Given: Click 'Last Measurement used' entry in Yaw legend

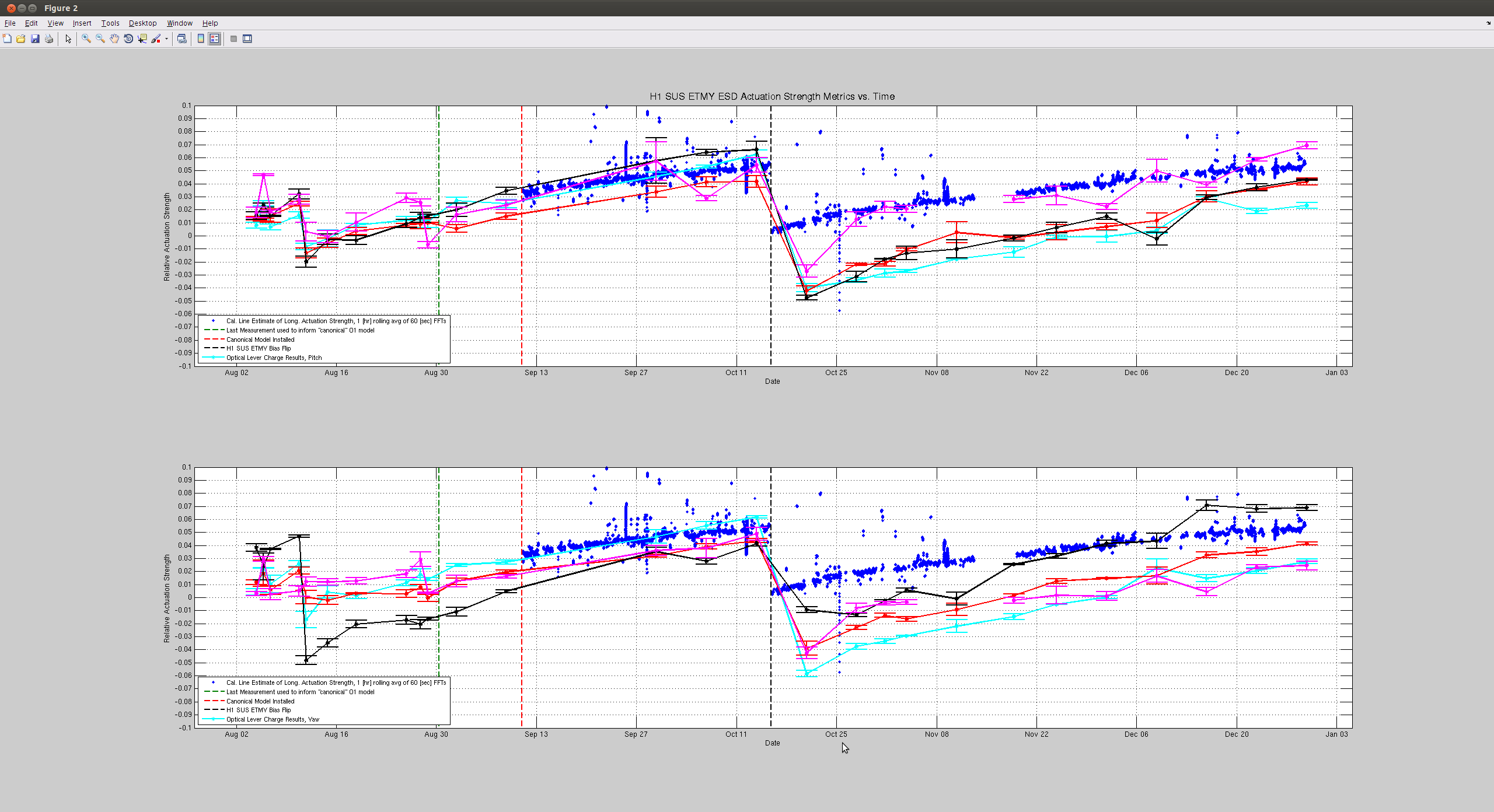Looking at the screenshot, I should [x=300, y=692].
